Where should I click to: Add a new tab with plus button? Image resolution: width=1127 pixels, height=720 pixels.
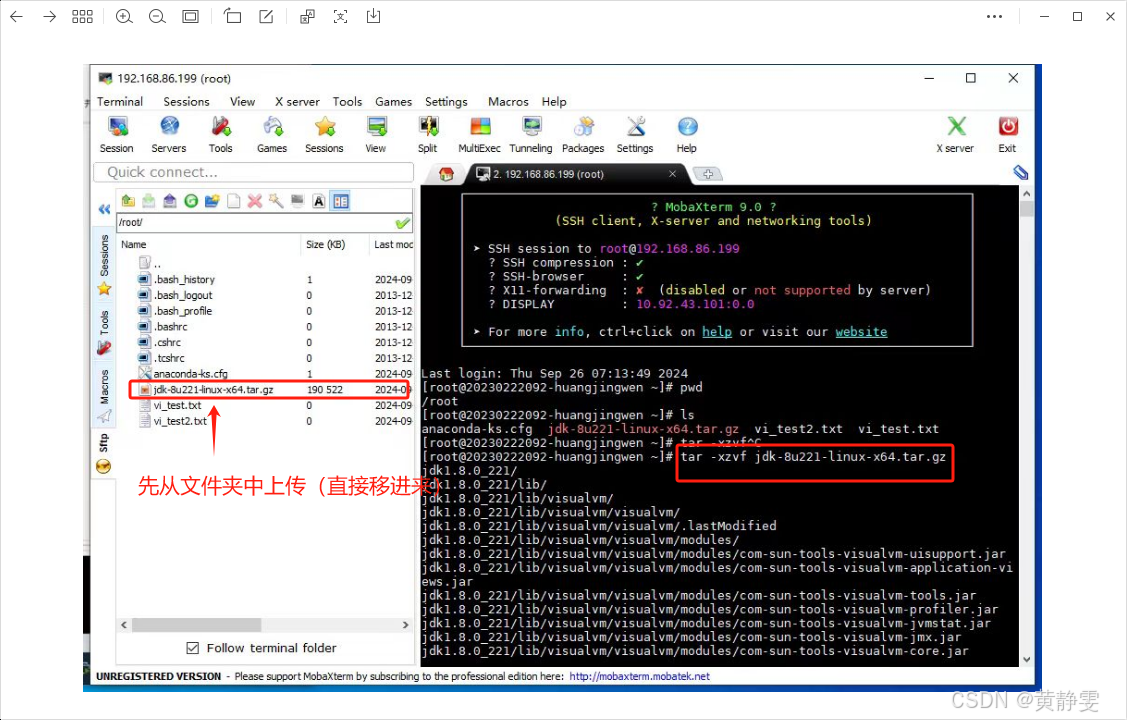pyautogui.click(x=708, y=174)
